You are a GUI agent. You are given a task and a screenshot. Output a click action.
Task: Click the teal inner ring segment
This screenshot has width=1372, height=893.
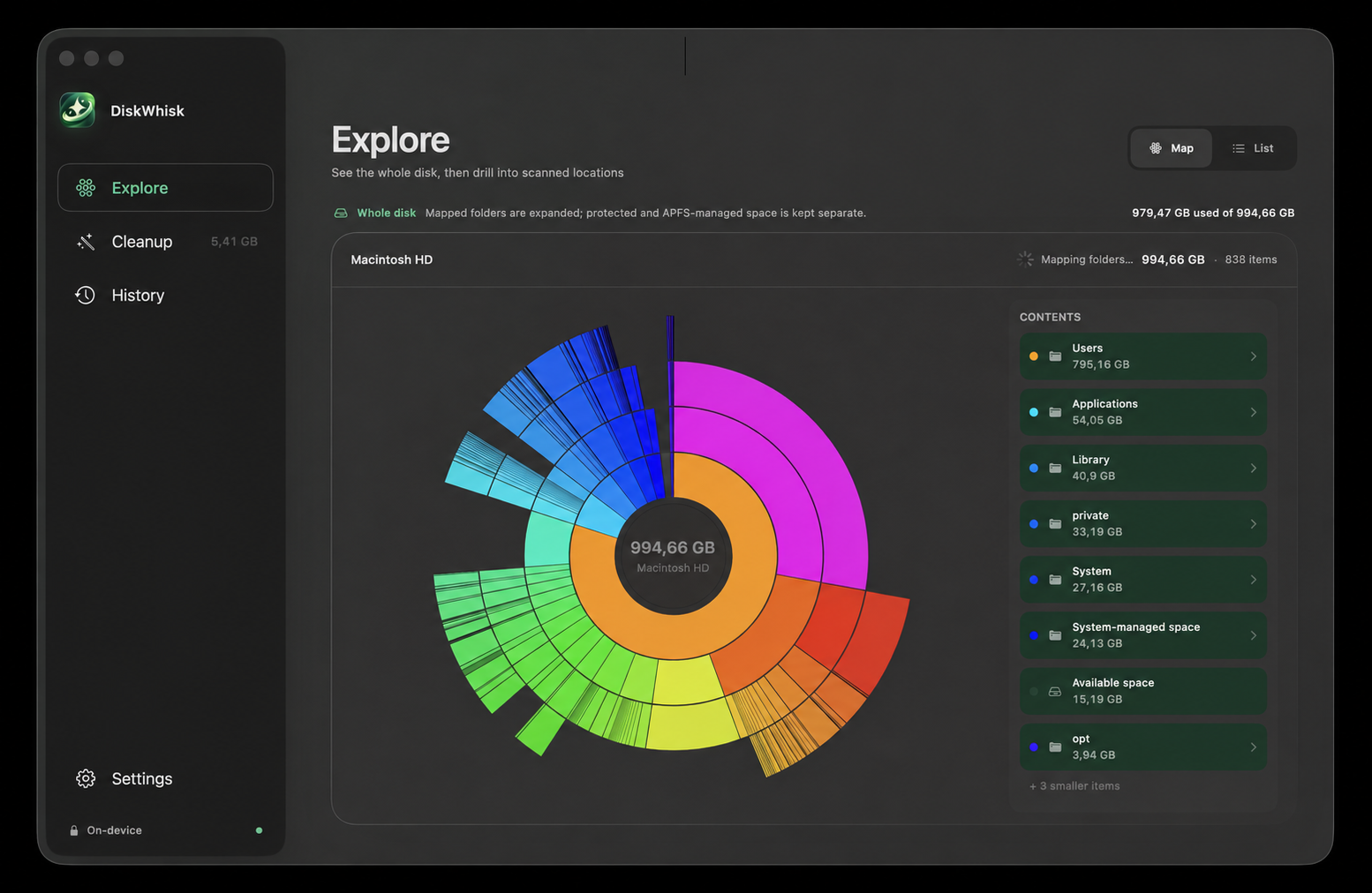click(x=547, y=540)
